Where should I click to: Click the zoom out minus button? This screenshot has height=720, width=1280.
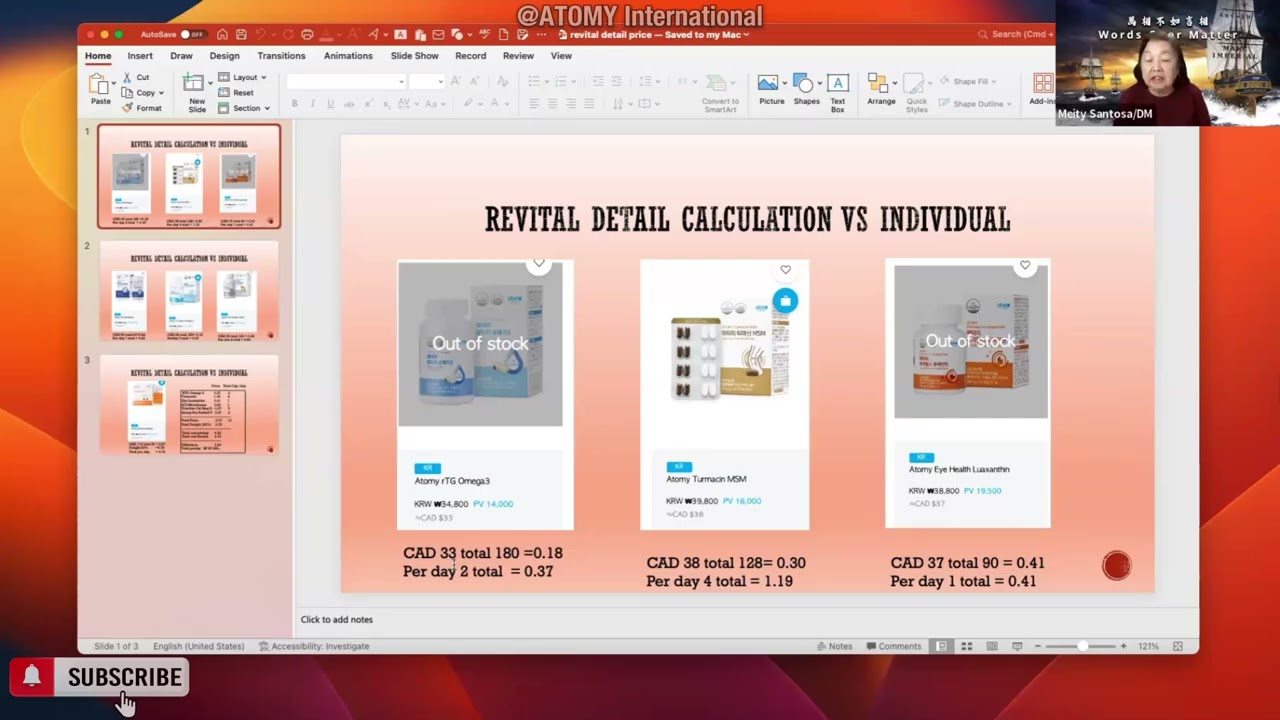coord(1040,646)
